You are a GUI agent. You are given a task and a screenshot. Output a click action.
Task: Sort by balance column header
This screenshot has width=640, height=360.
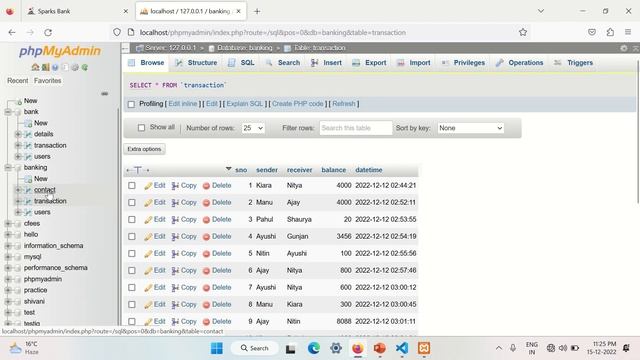coord(333,170)
